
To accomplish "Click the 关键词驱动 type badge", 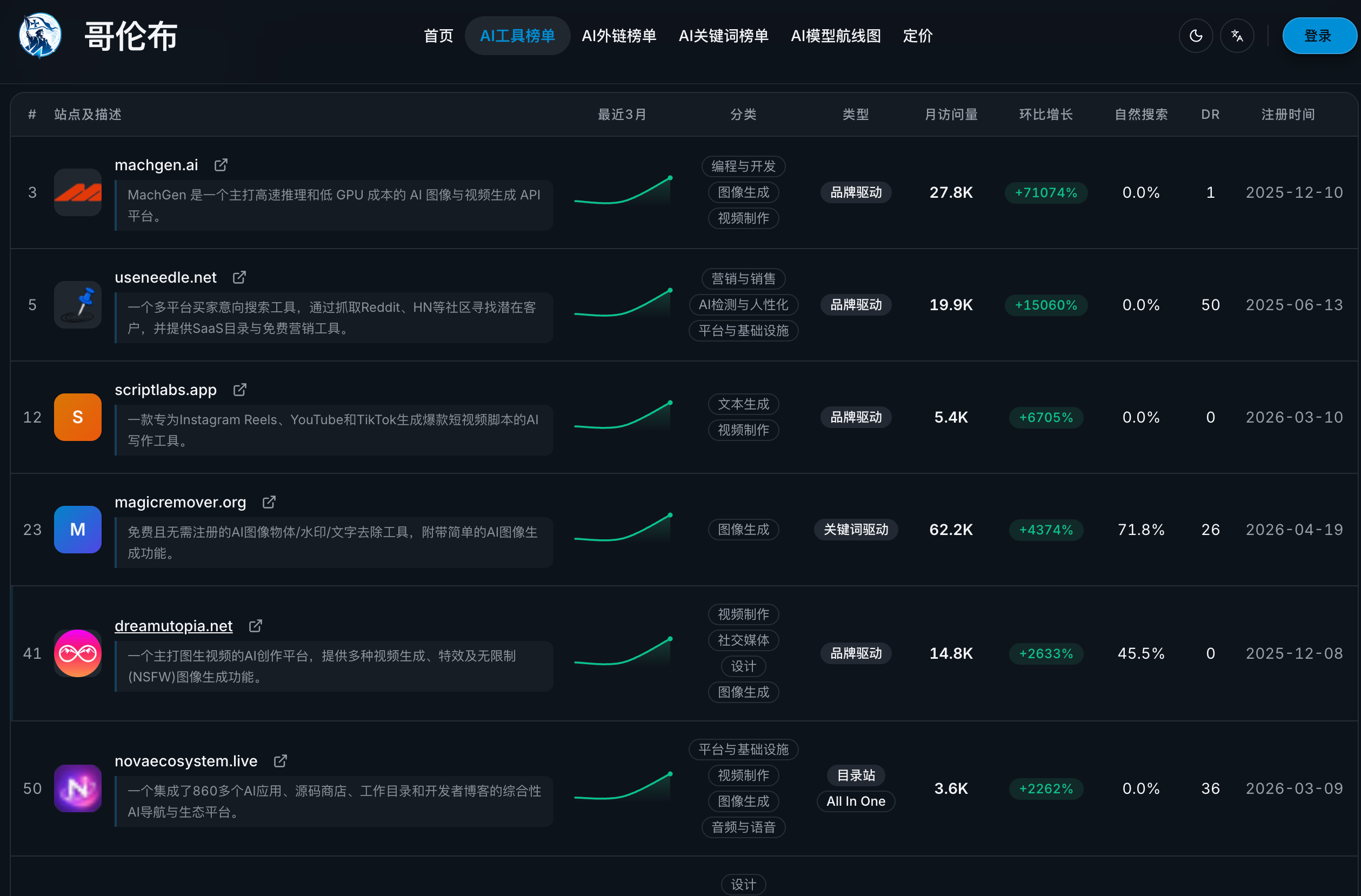I will pos(856,530).
